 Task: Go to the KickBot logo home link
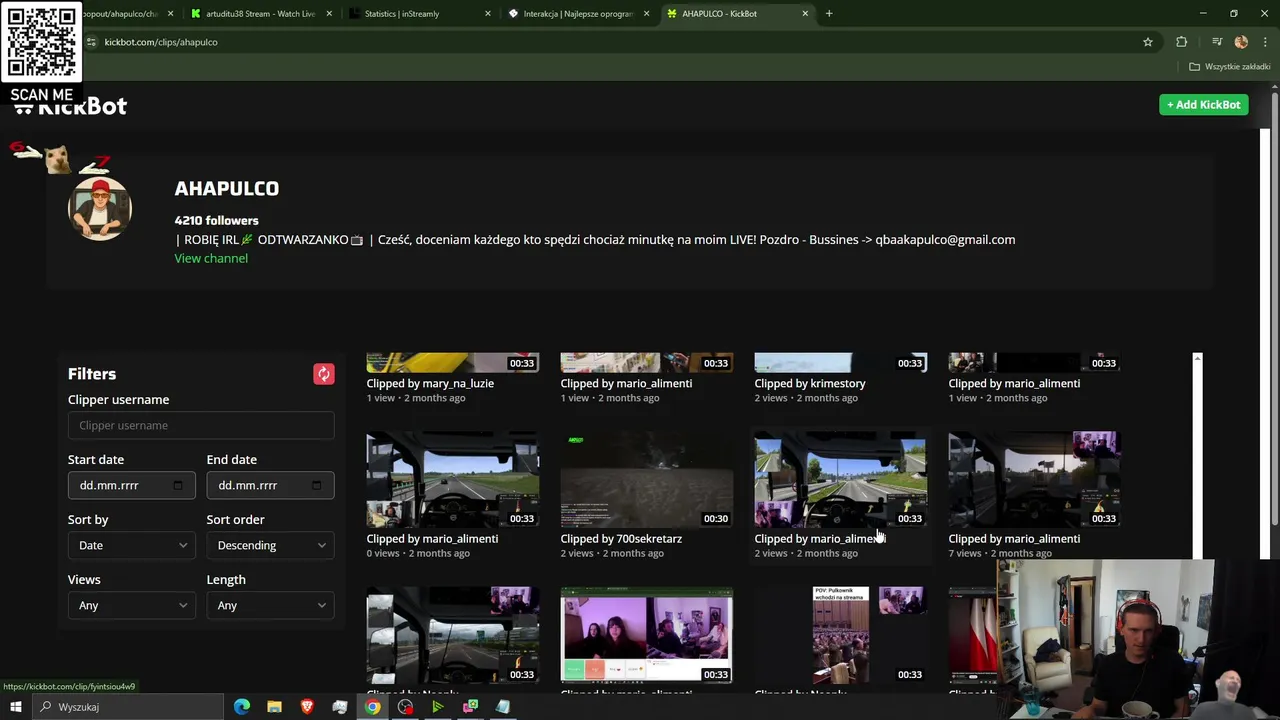(x=70, y=106)
